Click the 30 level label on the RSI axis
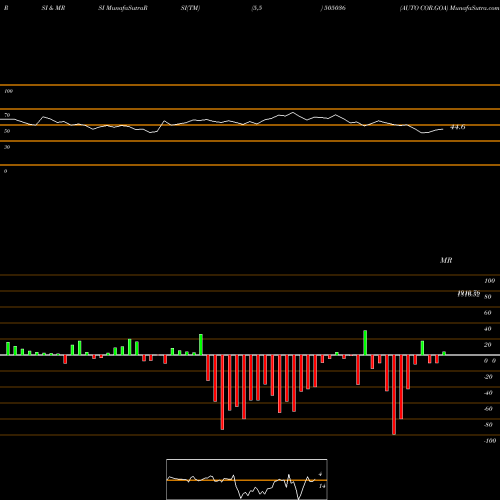 pos(7,147)
